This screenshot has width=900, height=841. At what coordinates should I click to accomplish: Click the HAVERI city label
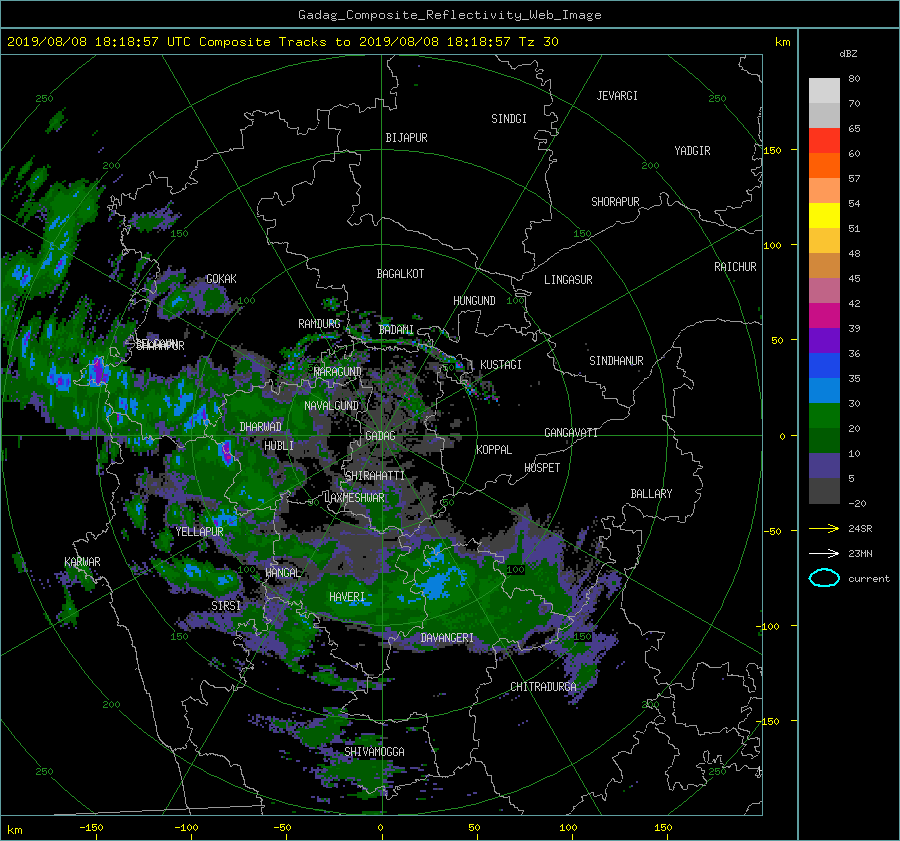point(347,597)
